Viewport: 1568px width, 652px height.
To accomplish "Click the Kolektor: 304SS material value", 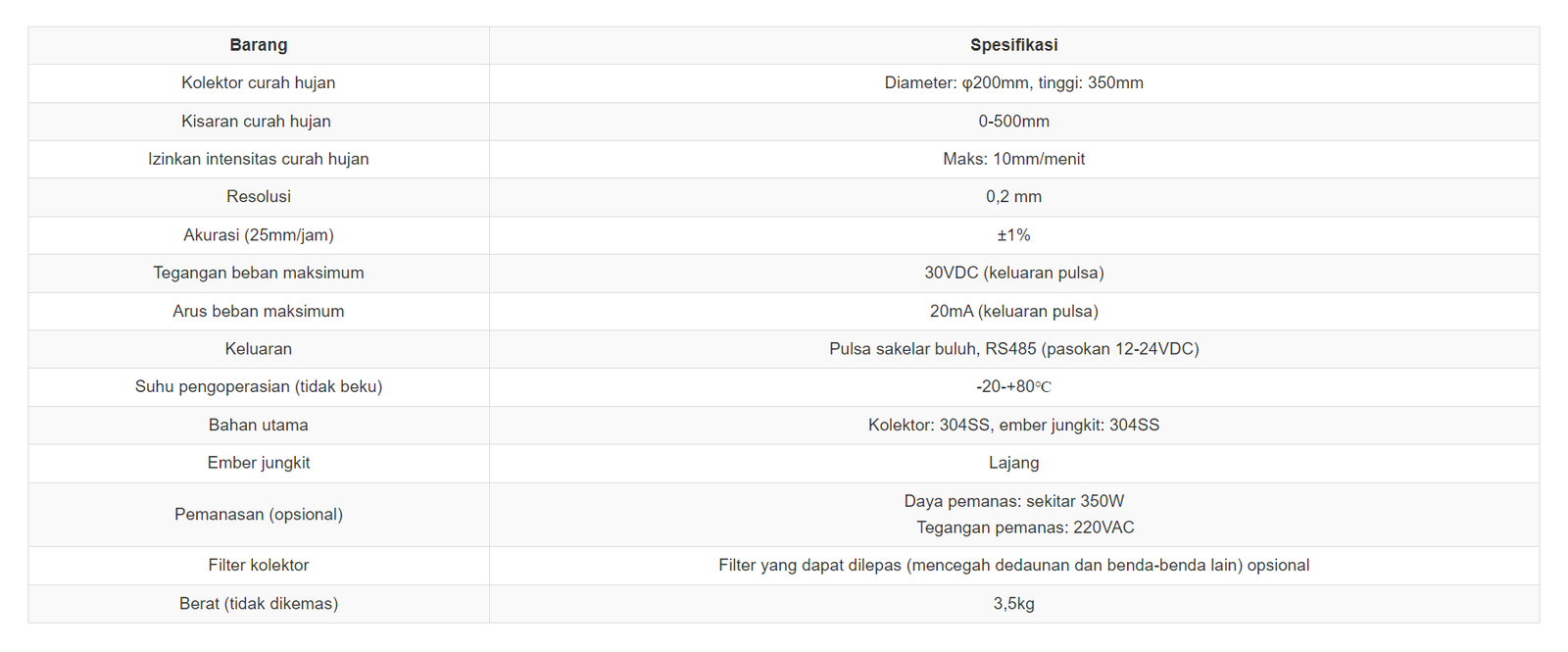I will tap(1013, 425).
